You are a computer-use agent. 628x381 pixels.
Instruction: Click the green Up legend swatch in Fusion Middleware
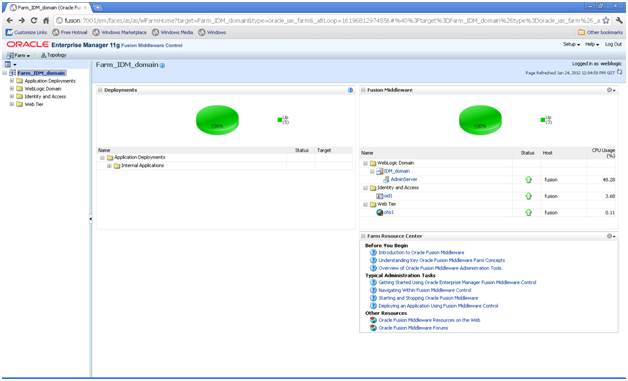[543, 120]
